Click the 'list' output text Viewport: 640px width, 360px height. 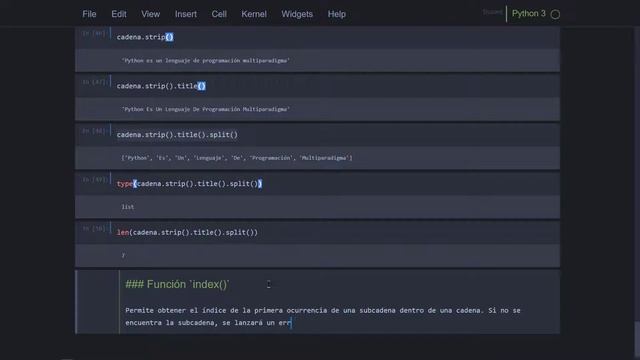coord(128,207)
